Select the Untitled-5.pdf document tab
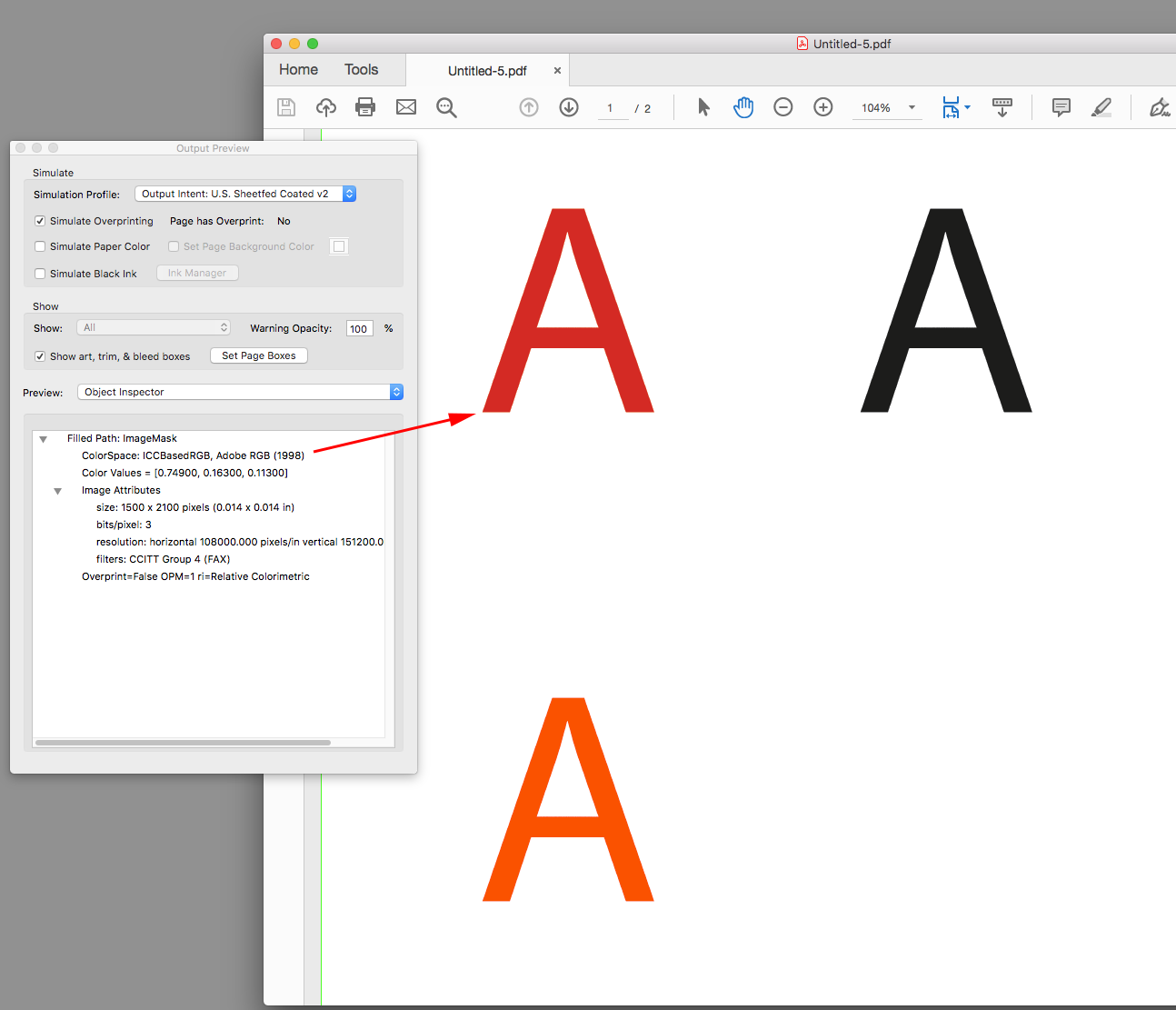The height and width of the screenshot is (1010, 1176). [487, 71]
